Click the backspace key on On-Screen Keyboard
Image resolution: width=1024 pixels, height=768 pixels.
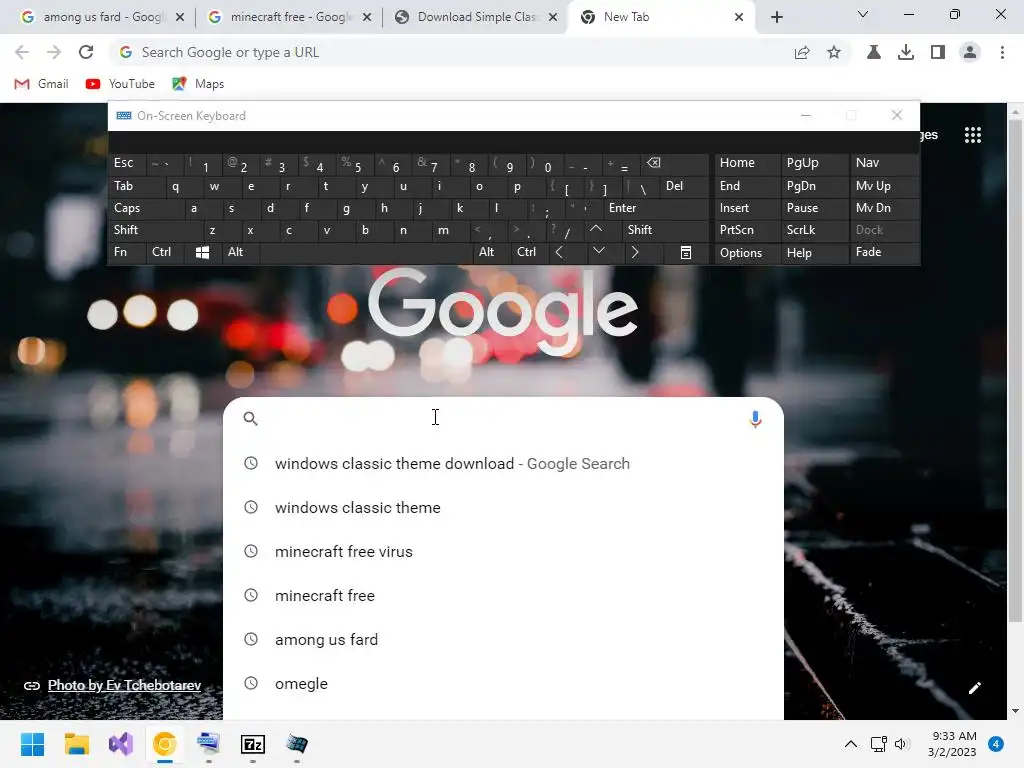click(x=675, y=163)
